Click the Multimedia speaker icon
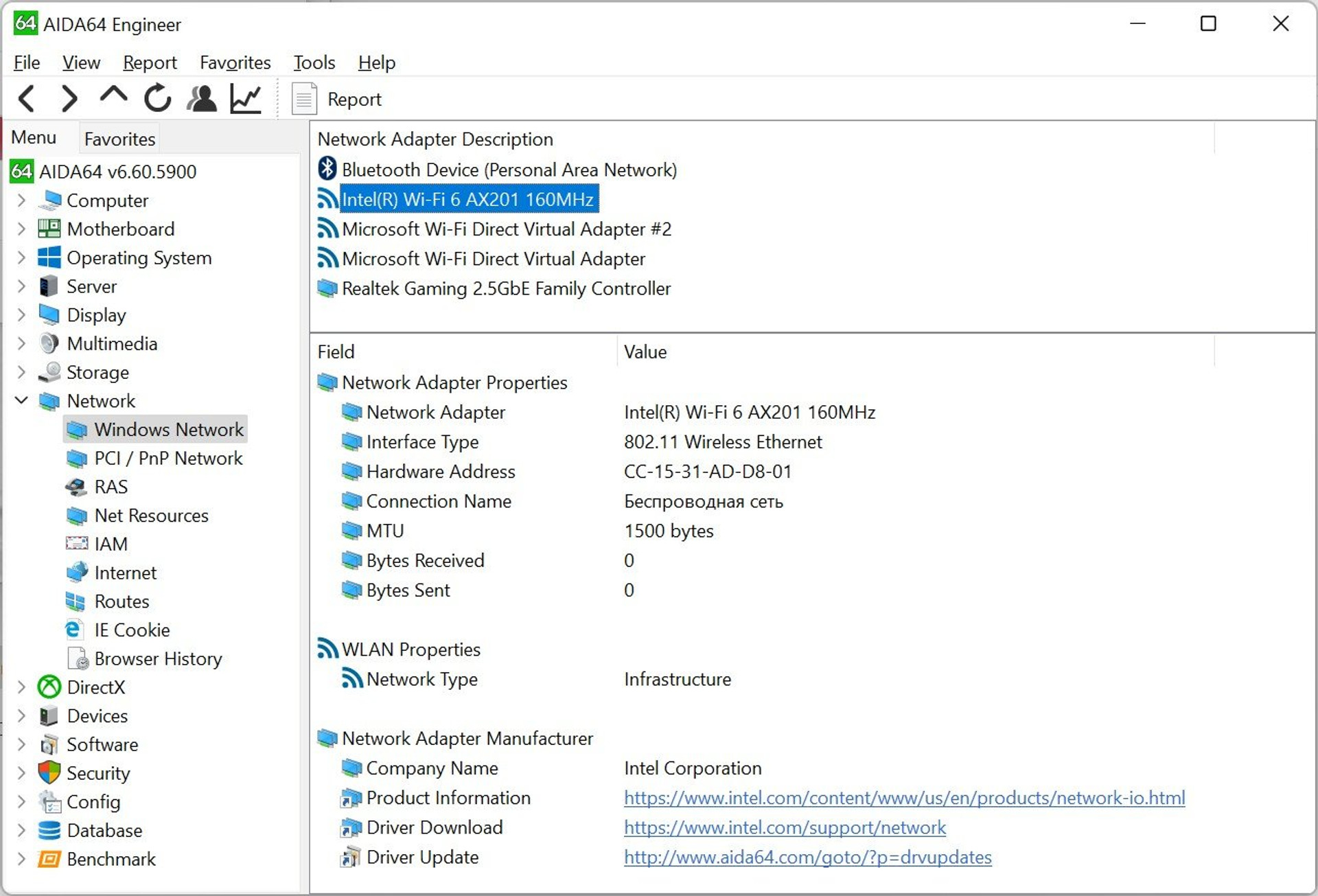1318x896 pixels. pos(49,343)
